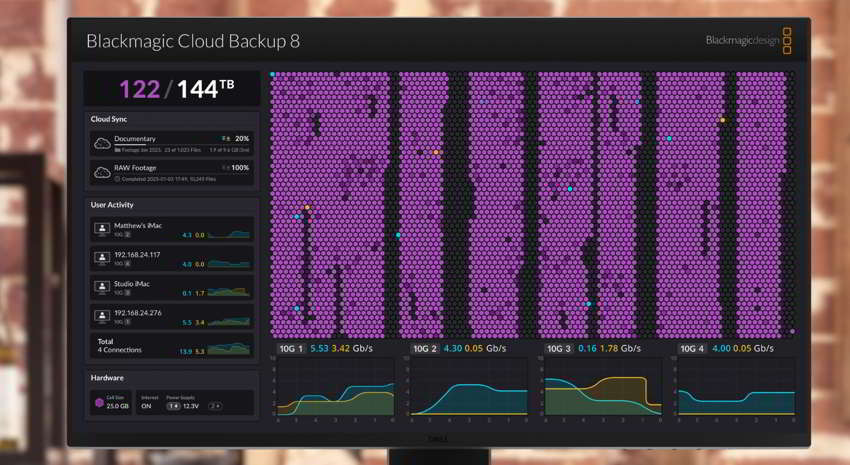Viewport: 850px width, 465px height.
Task: Click the Documentary 20% progress value
Action: (x=242, y=139)
